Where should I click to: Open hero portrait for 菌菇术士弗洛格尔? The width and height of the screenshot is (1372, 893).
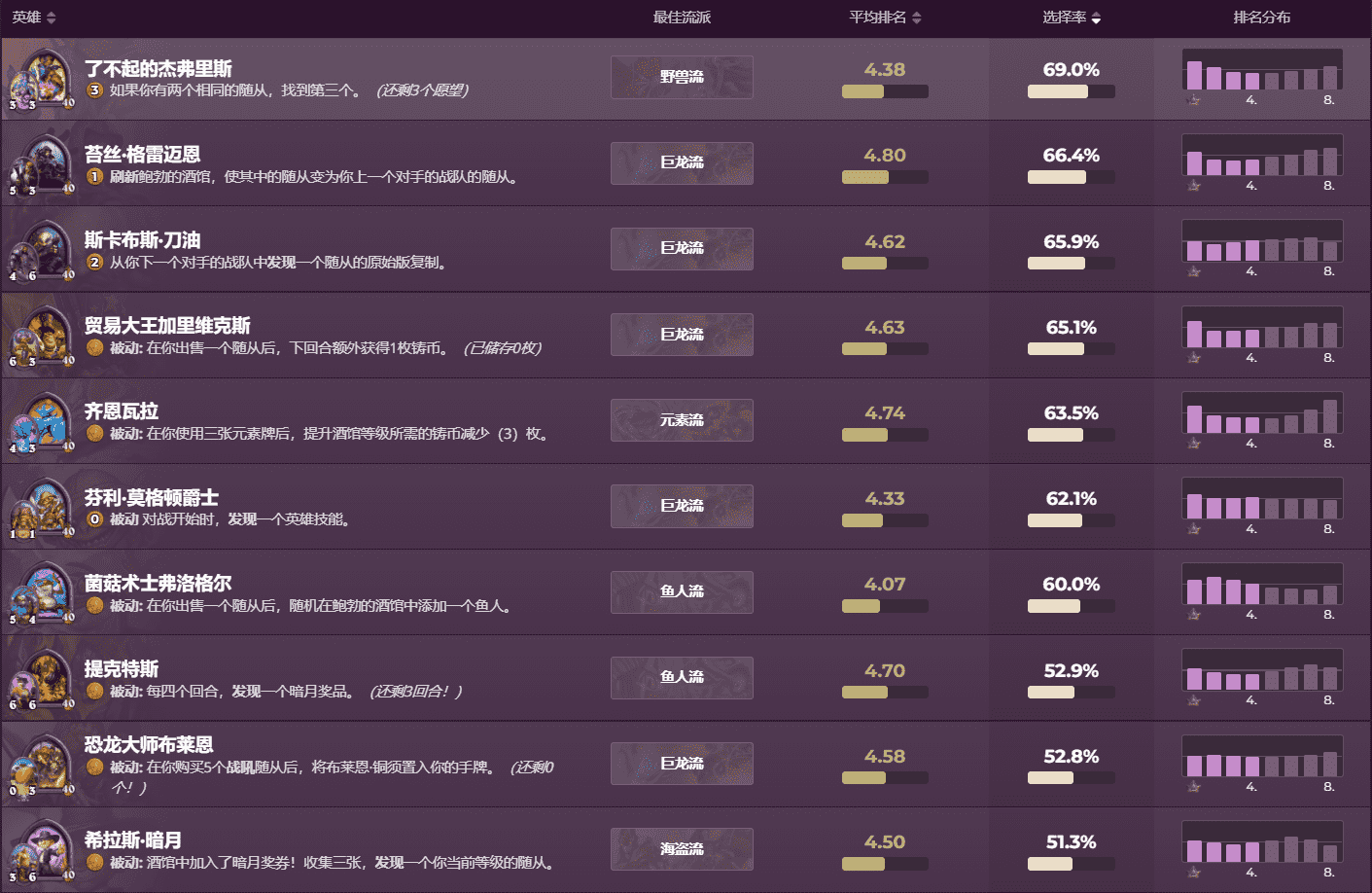[42, 592]
